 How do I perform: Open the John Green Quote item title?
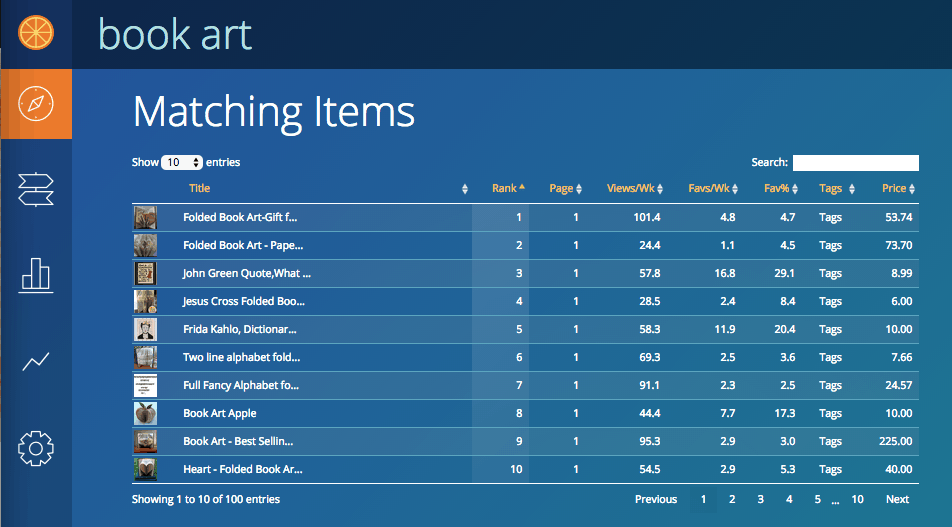[x=246, y=273]
